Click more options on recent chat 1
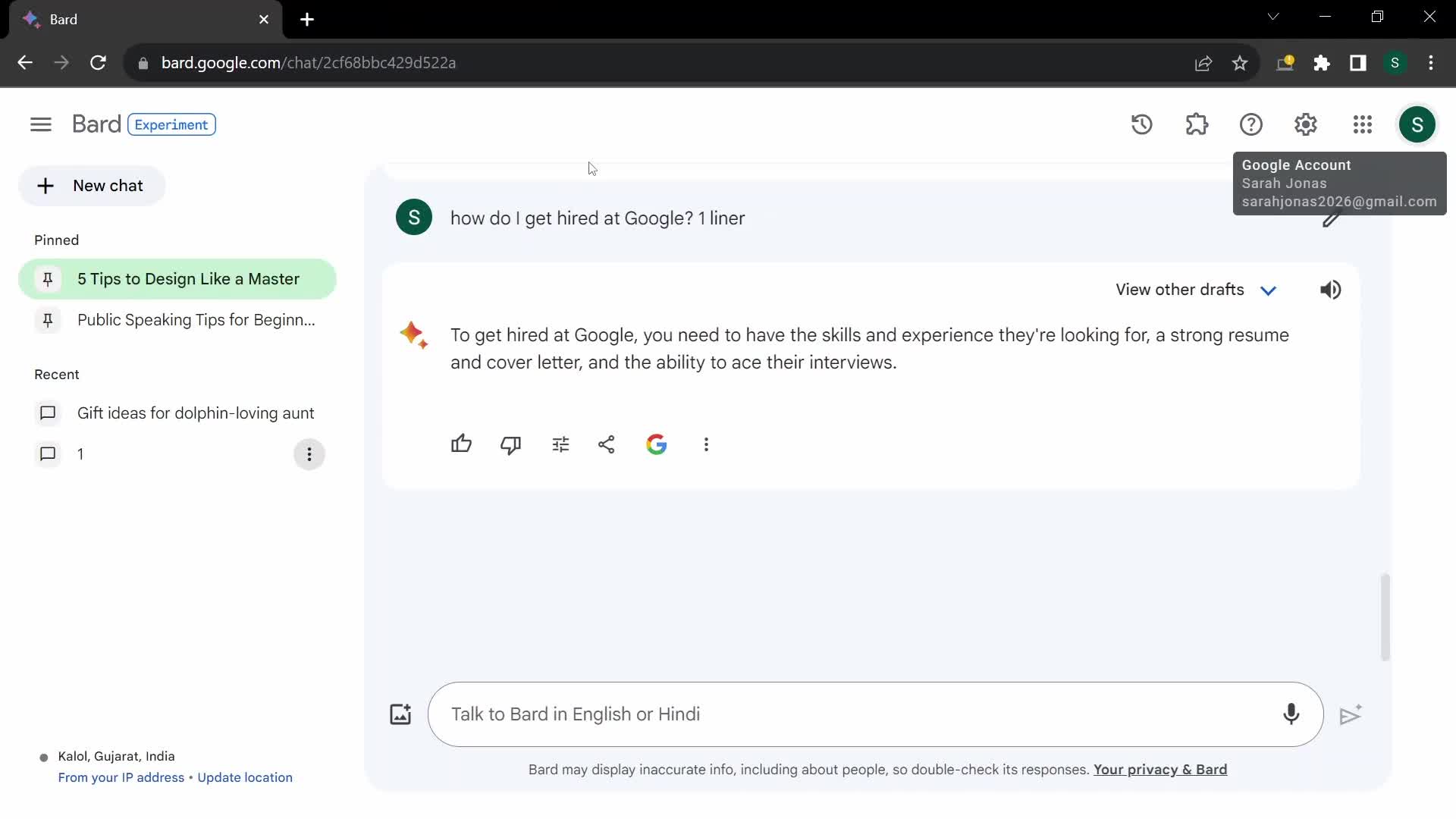Image resolution: width=1456 pixels, height=819 pixels. 309,454
